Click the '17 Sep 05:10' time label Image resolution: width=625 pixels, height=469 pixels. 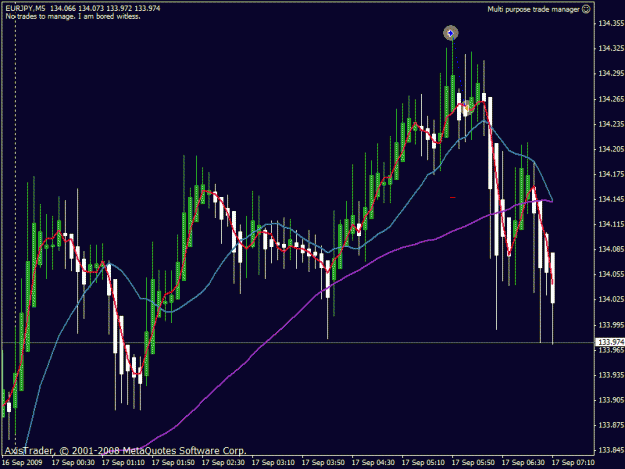pyautogui.click(x=424, y=463)
